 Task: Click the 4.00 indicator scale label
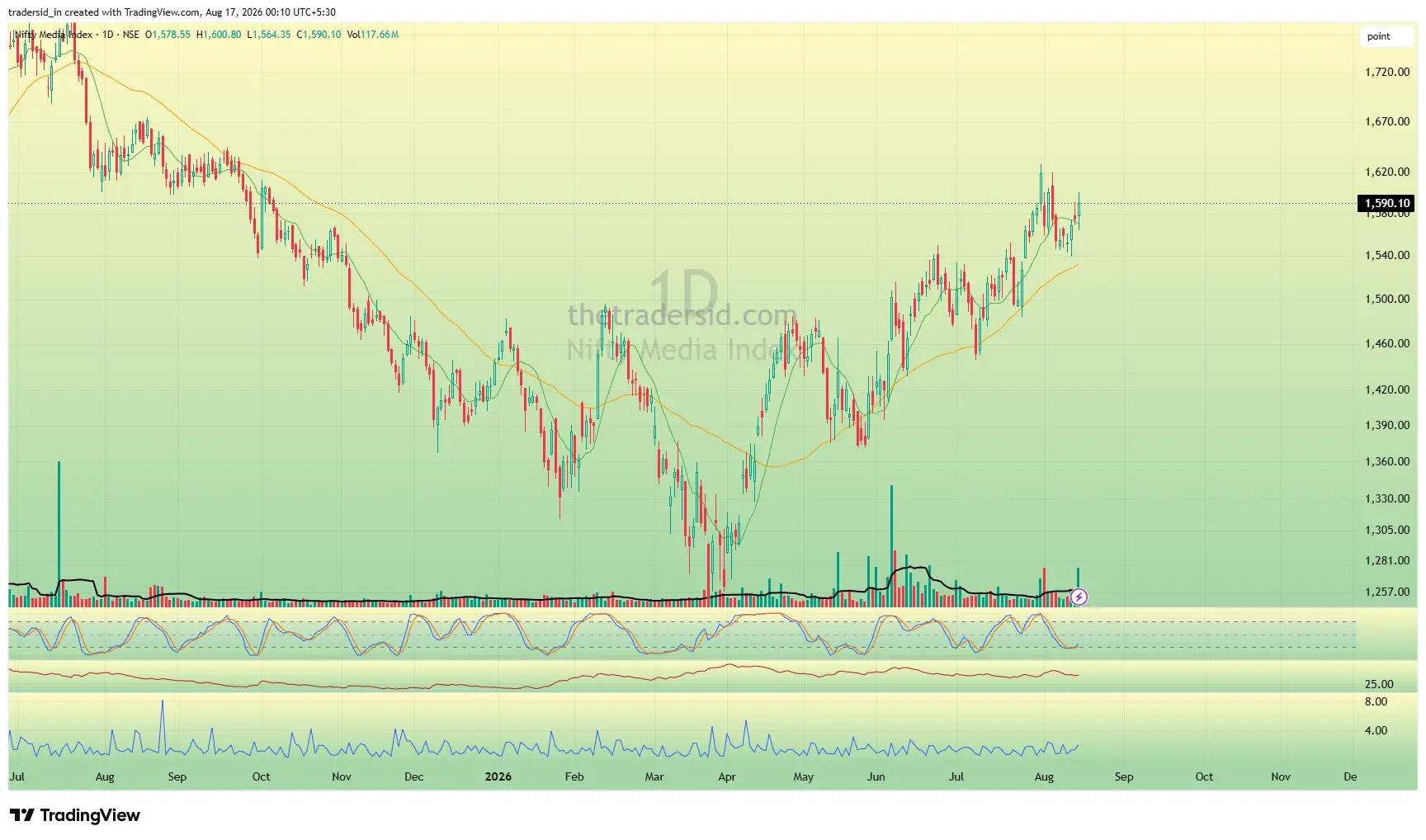point(1376,730)
